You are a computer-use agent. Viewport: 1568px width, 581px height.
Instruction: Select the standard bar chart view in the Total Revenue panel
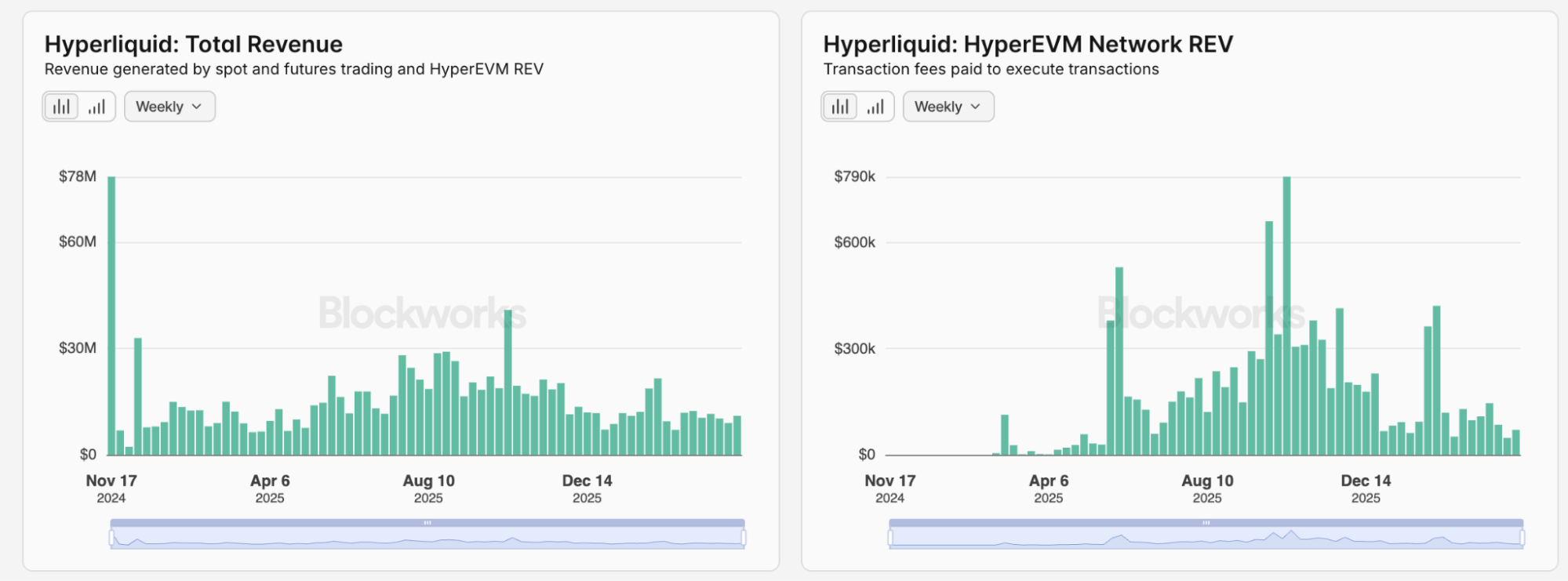[x=61, y=107]
